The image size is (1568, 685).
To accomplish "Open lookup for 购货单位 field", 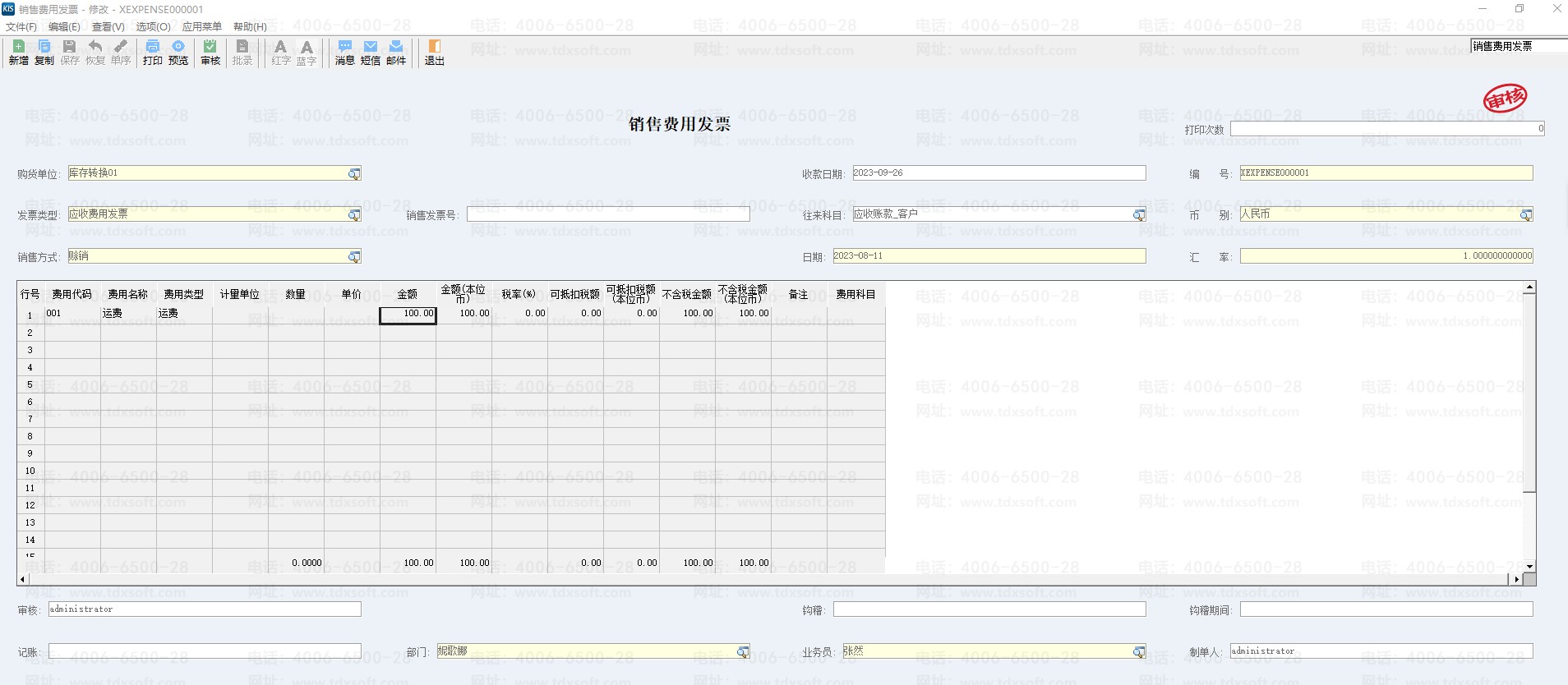I will (354, 174).
